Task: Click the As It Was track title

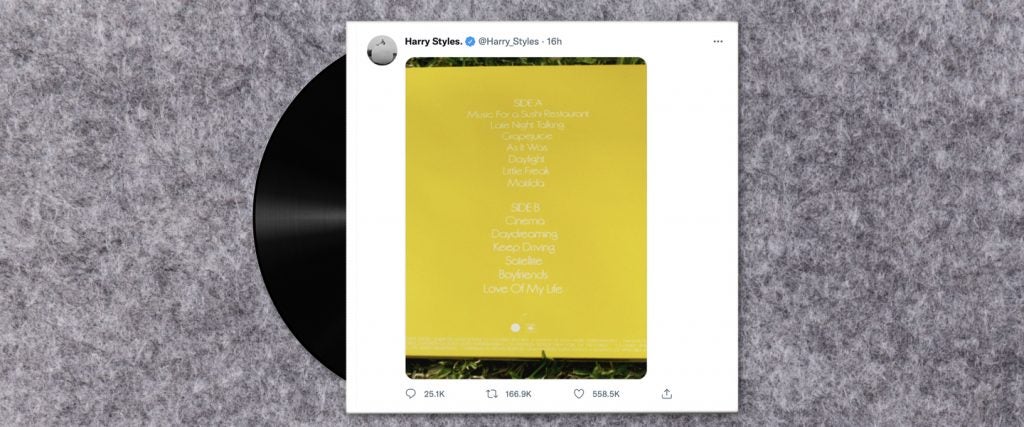Action: pos(527,148)
